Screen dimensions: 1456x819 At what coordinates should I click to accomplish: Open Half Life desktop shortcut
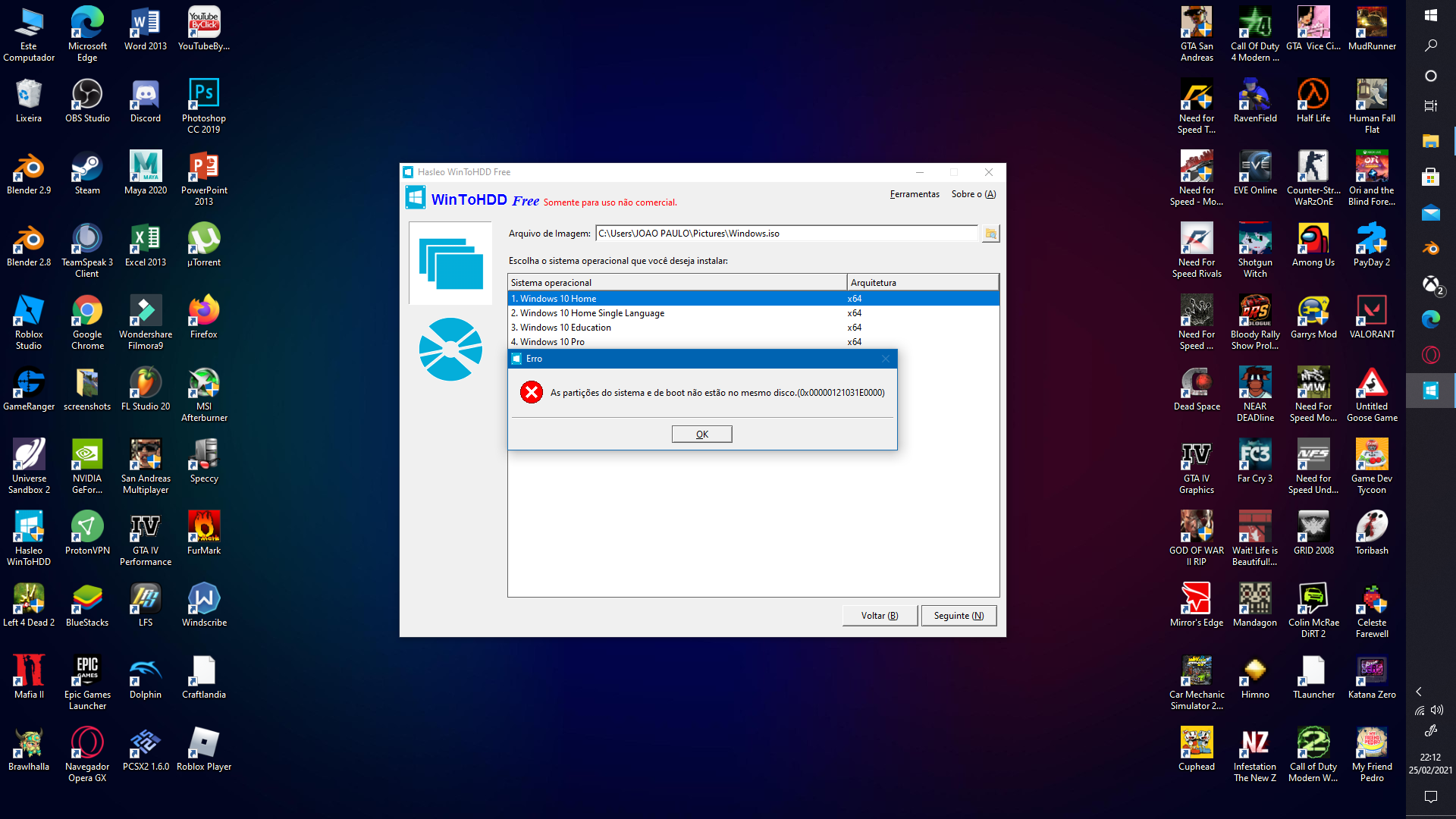pyautogui.click(x=1313, y=102)
